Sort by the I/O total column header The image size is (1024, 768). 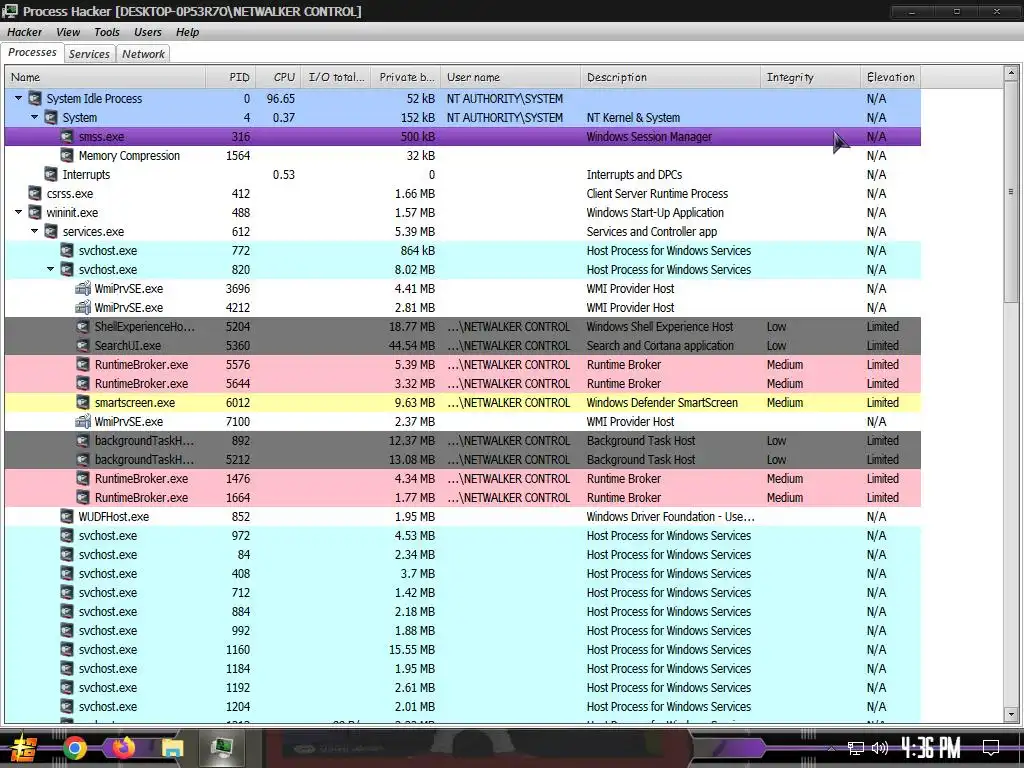click(x=336, y=77)
